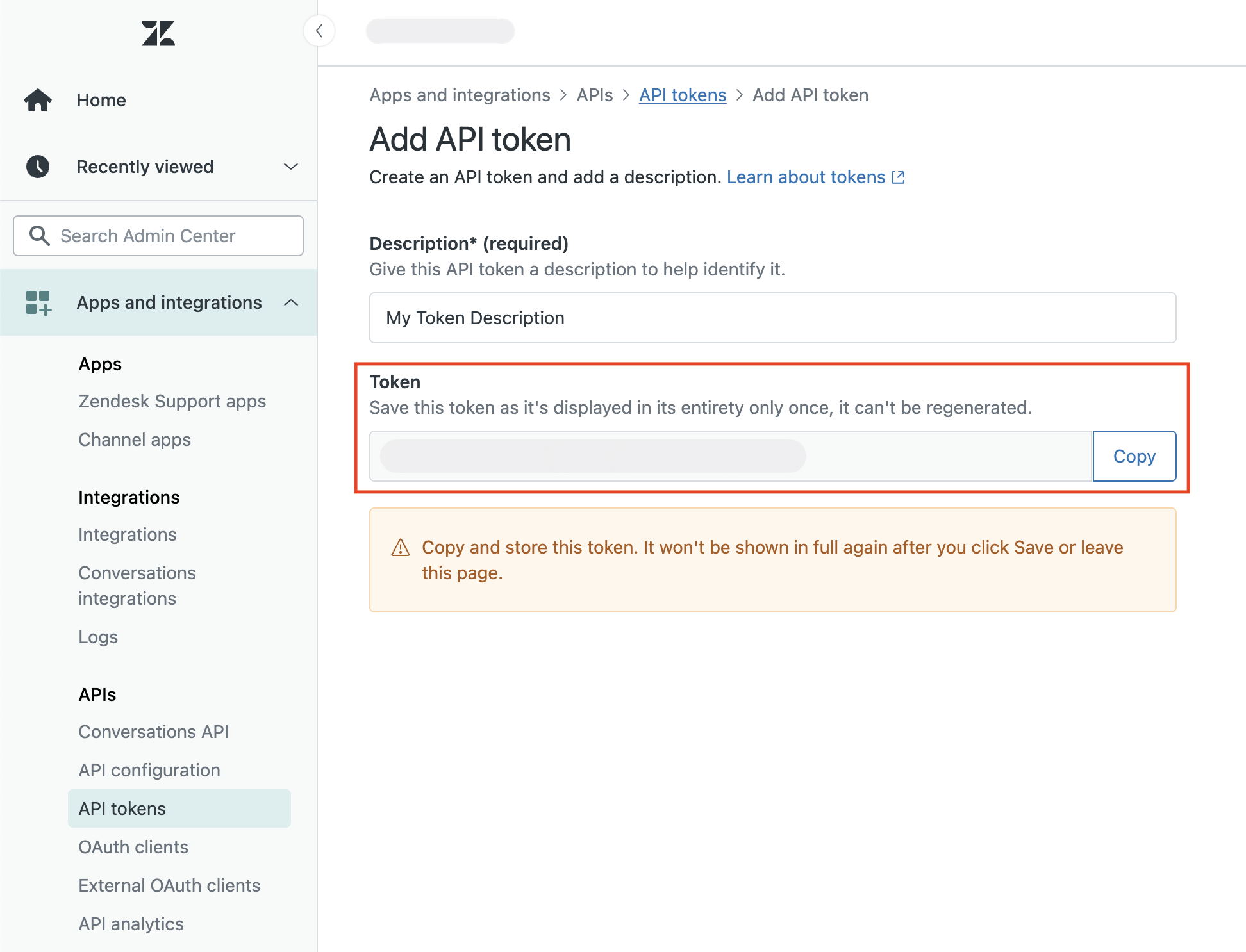1246x952 pixels.
Task: Click the warning triangle icon in the alert
Action: tap(401, 548)
